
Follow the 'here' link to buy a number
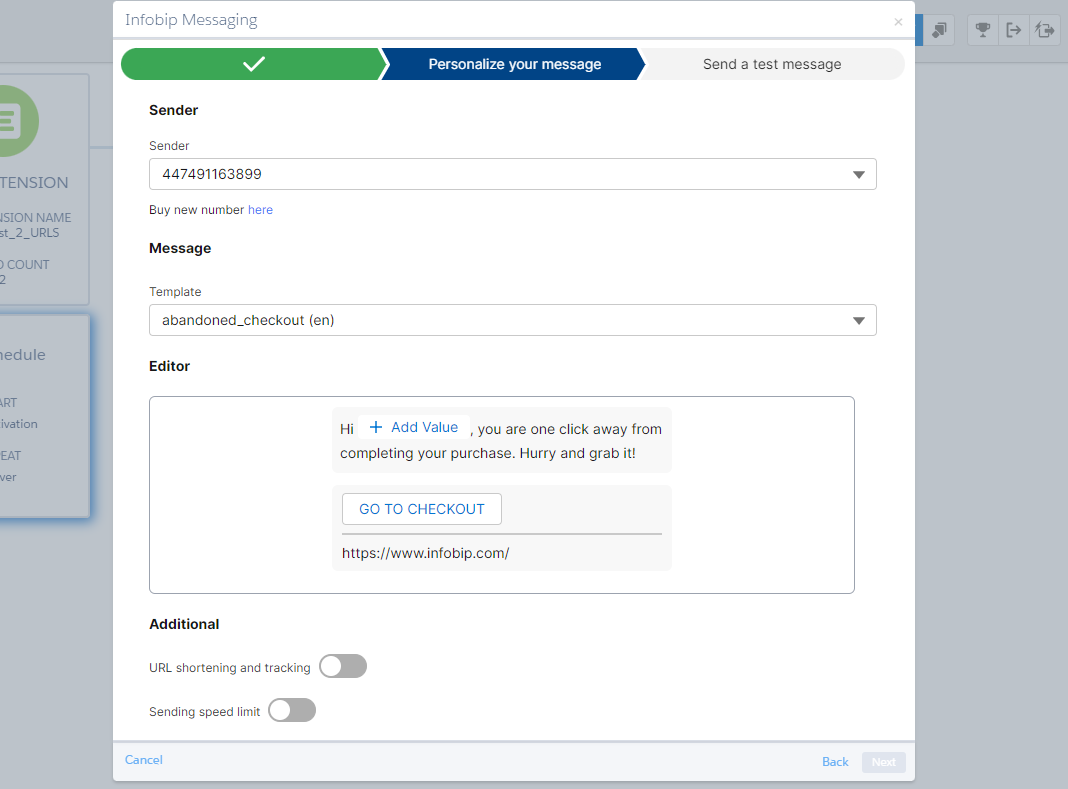click(x=260, y=210)
